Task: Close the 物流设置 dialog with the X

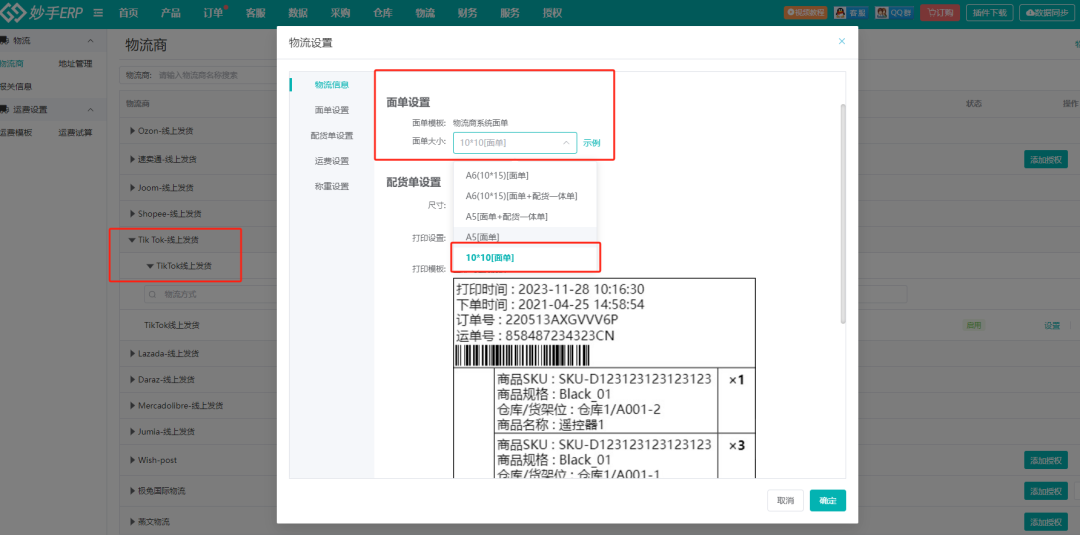Action: (x=842, y=41)
